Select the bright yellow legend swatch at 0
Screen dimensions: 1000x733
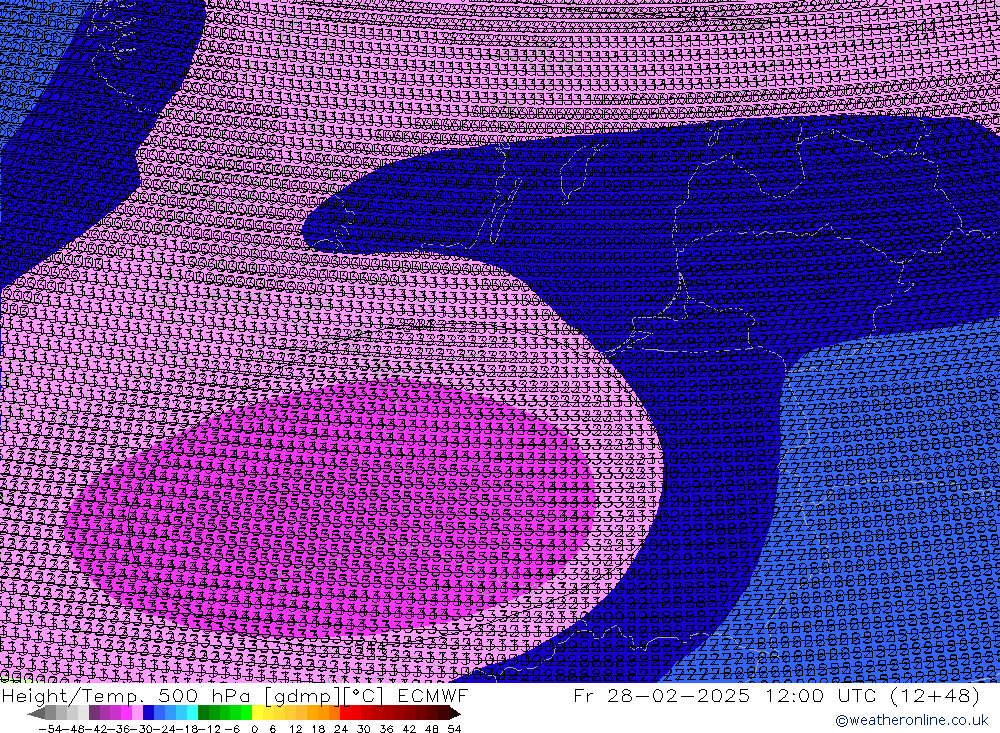point(258,713)
